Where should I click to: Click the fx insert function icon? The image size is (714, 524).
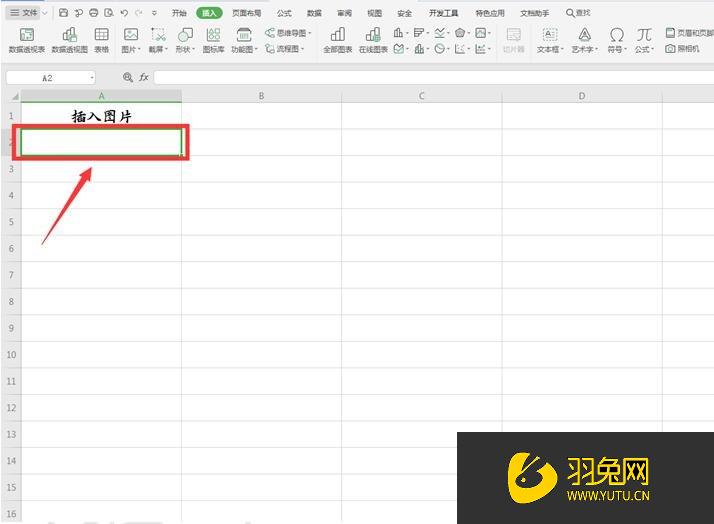pyautogui.click(x=144, y=77)
